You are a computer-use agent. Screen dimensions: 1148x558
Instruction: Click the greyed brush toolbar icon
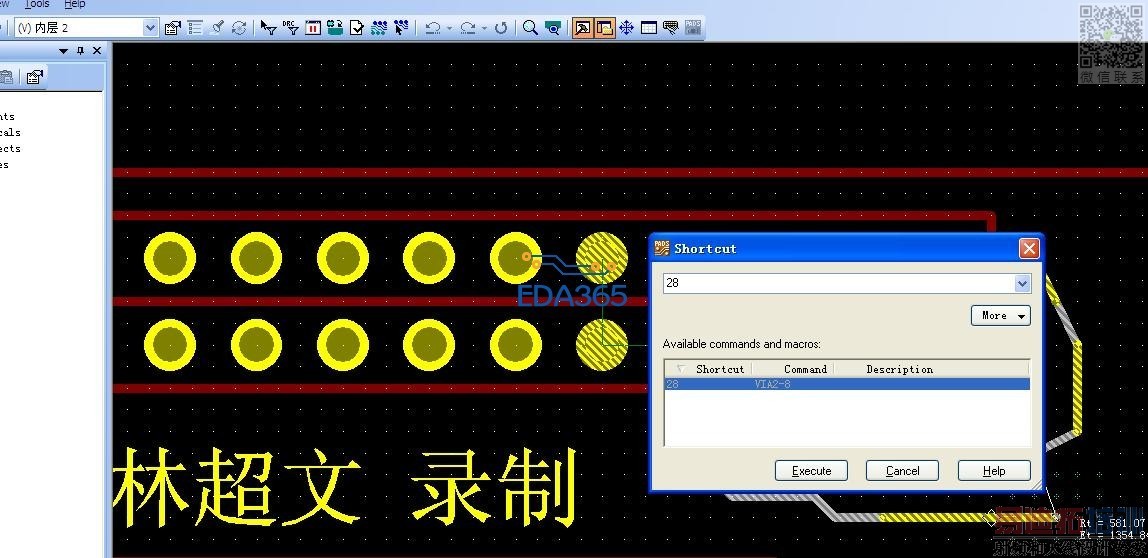217,28
